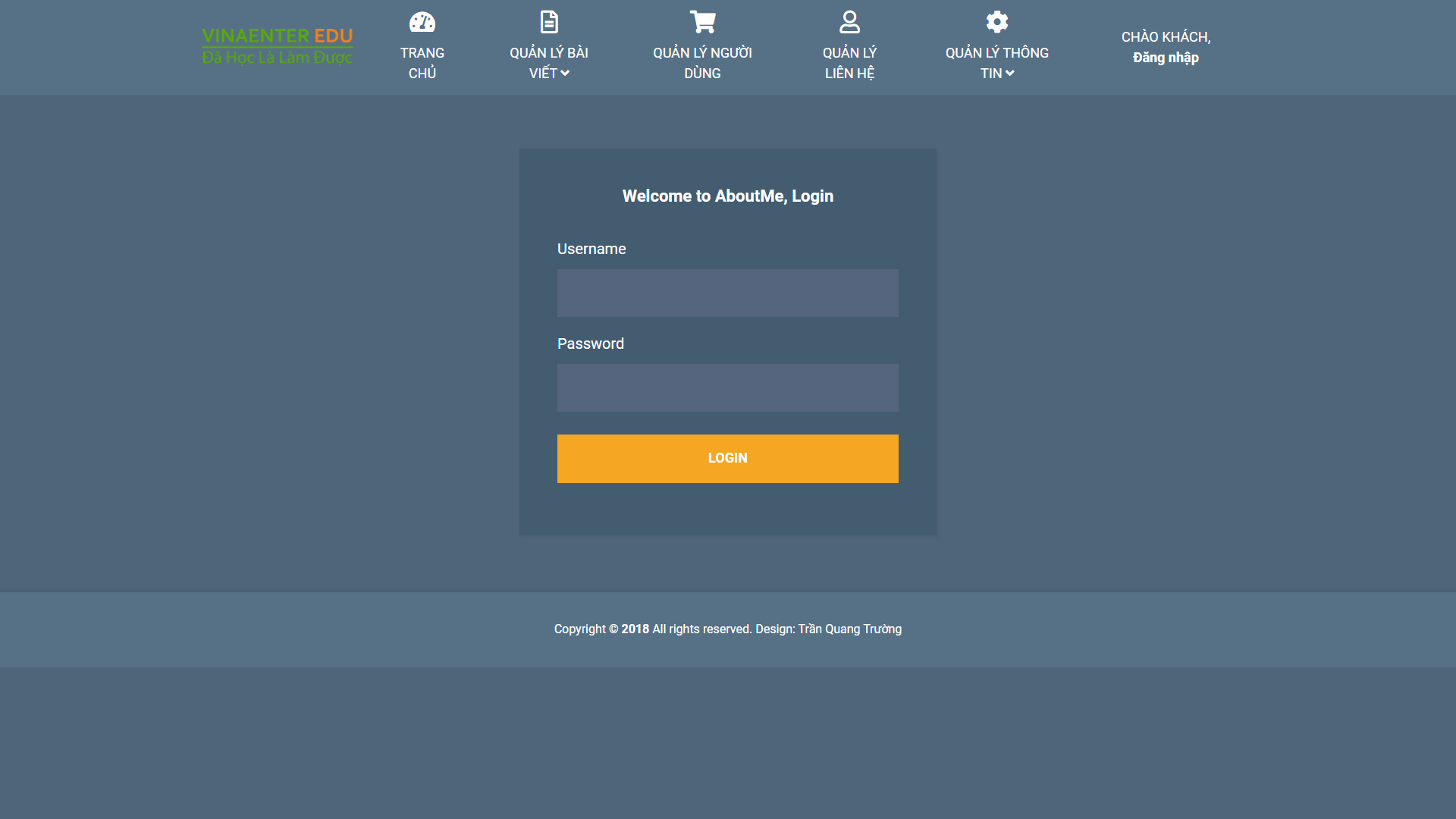Click the shopping cart icon
Screen dimensions: 1456x819
(x=702, y=22)
